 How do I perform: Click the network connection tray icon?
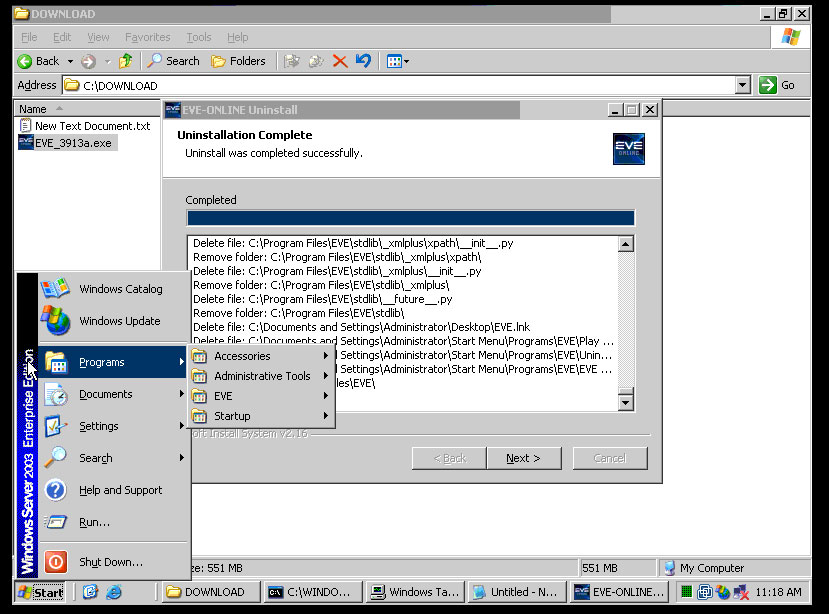[705, 592]
